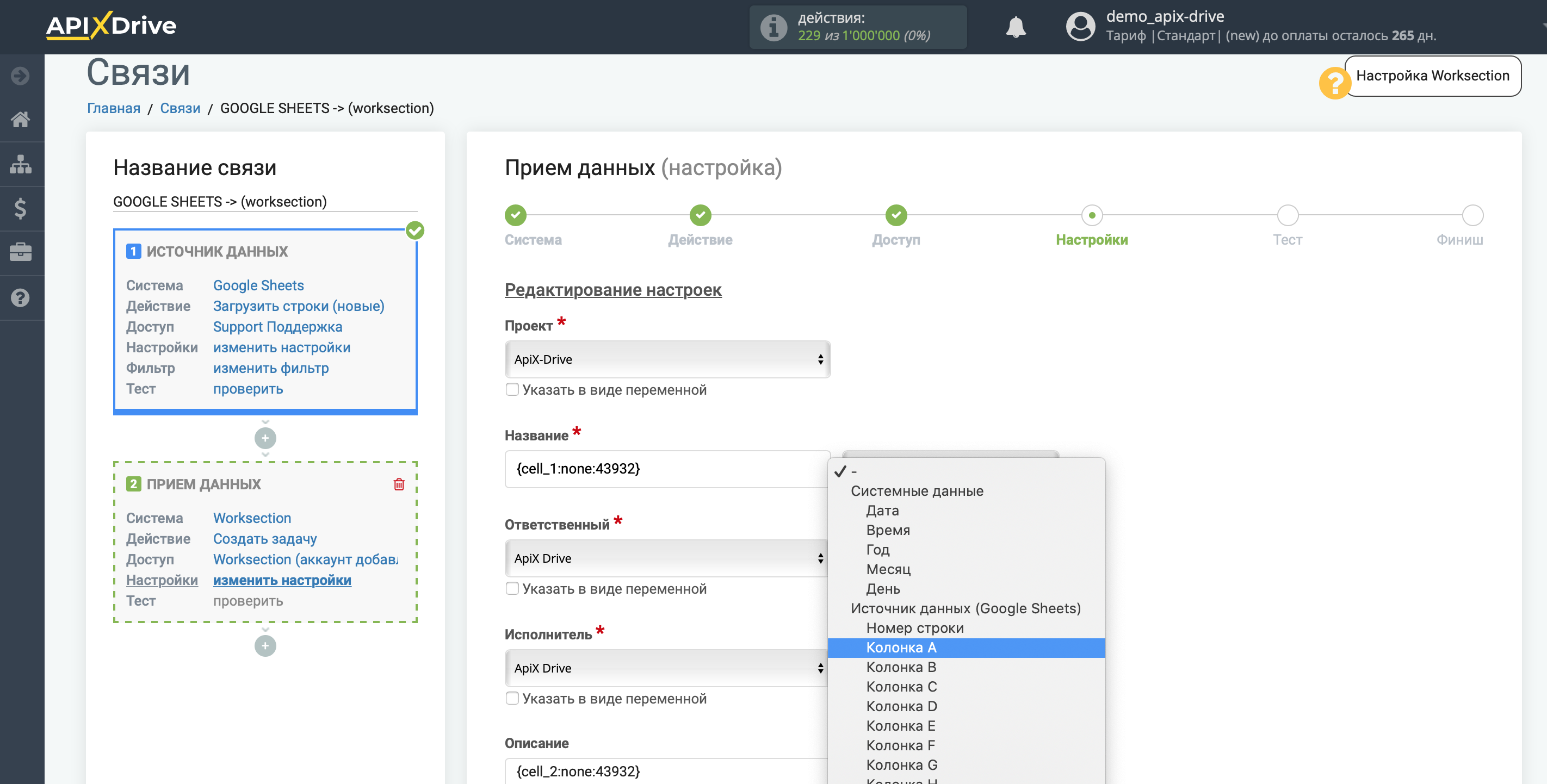Open the Google Sheets system link
Screen dimensions: 1547x784
pos(258,285)
